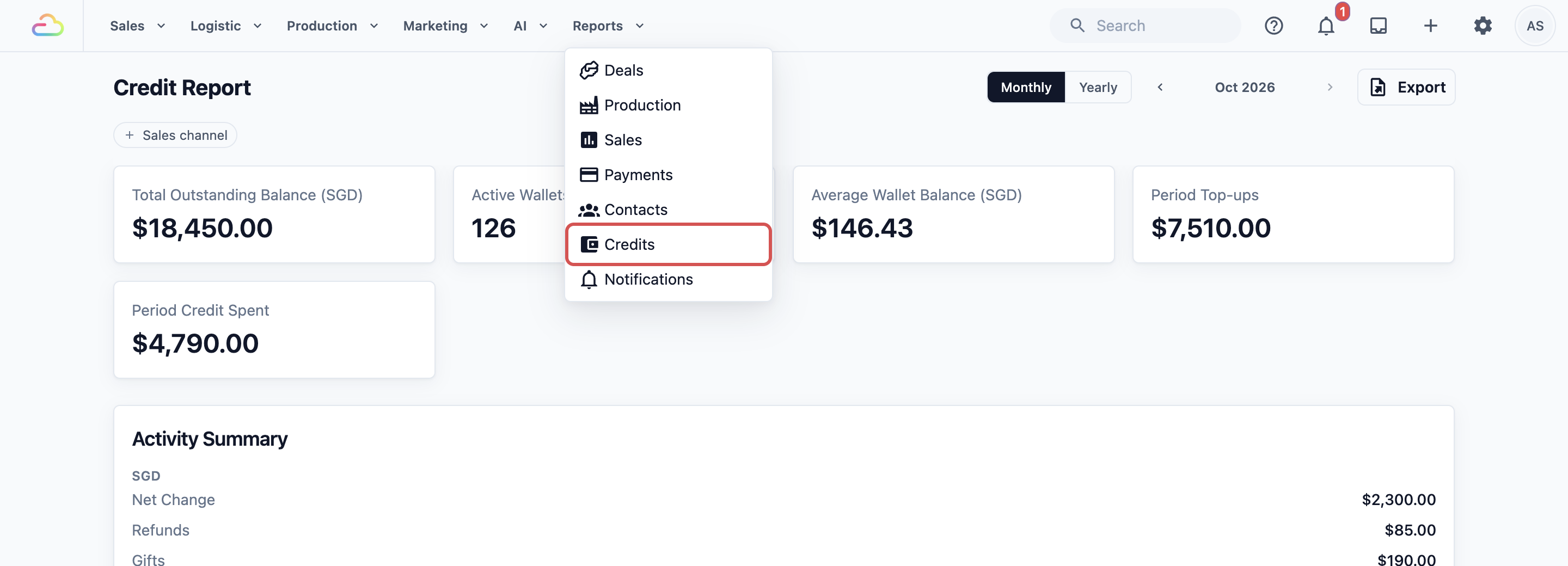Click the Oct 2026 period label

pos(1244,87)
